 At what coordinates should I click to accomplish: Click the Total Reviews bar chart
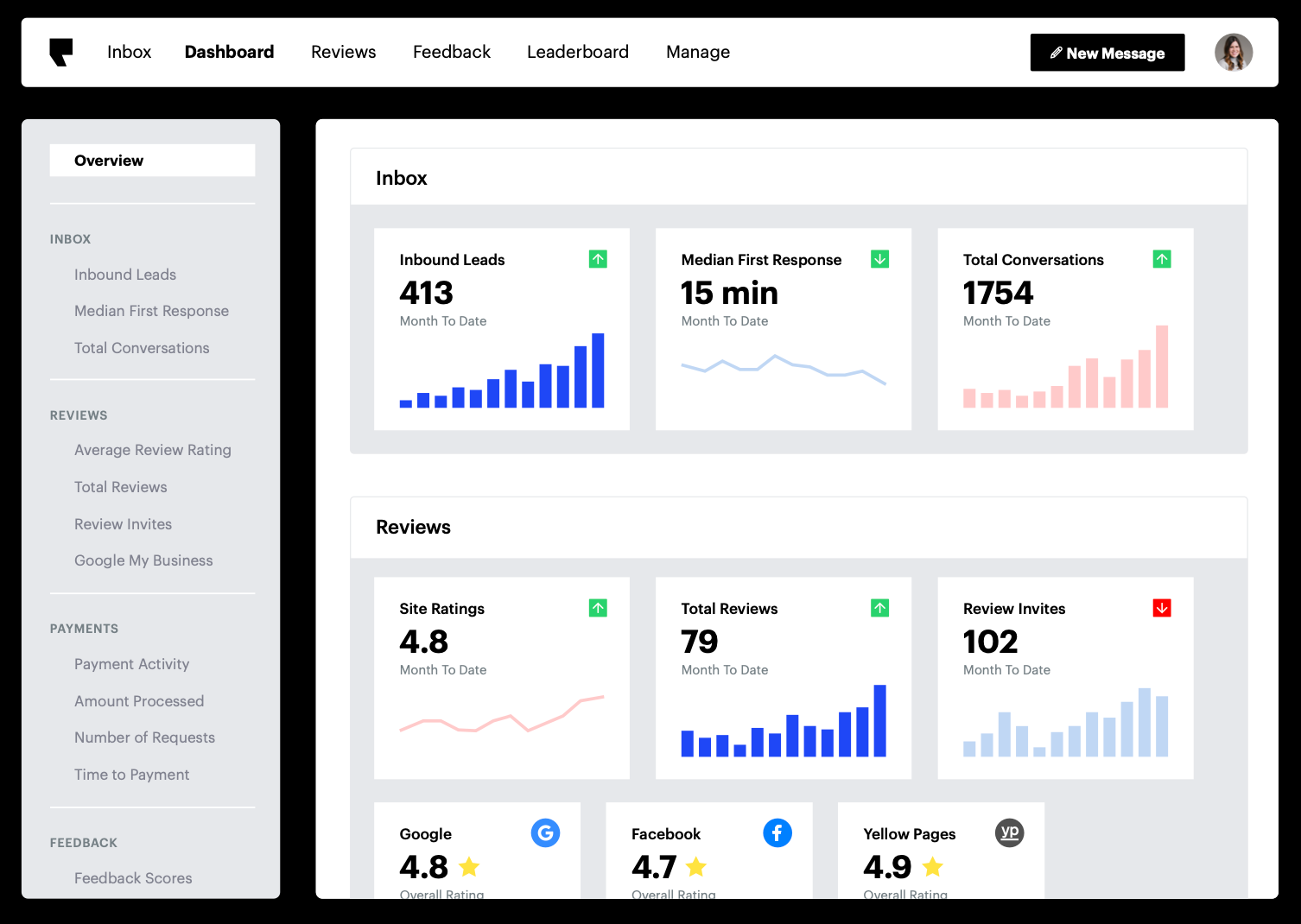point(783,725)
